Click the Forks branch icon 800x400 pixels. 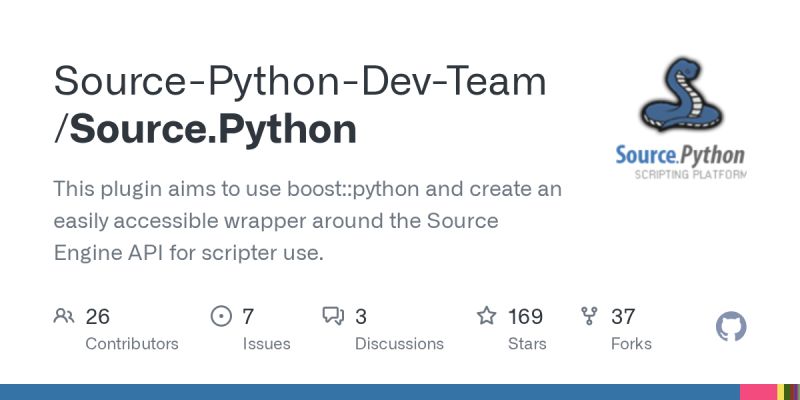pyautogui.click(x=589, y=316)
